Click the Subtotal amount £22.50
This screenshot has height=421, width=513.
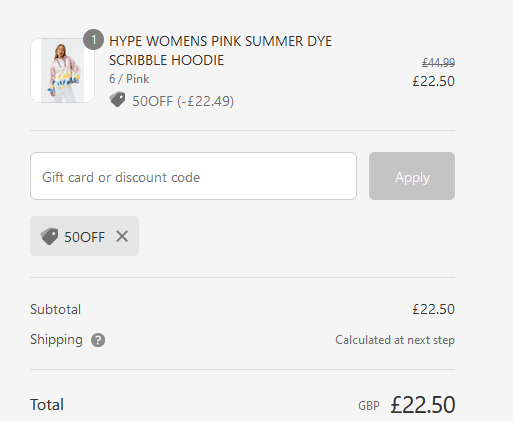pyautogui.click(x=433, y=309)
